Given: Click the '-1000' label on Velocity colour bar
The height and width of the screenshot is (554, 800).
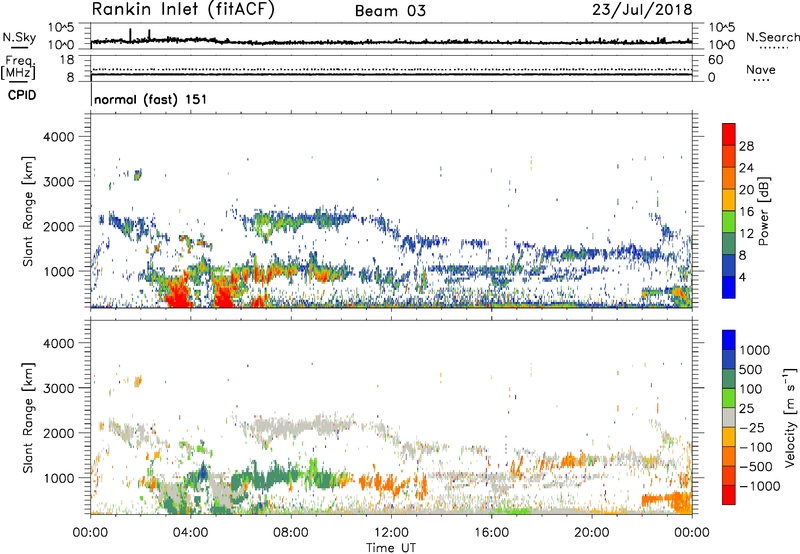Looking at the screenshot, I should (x=759, y=486).
